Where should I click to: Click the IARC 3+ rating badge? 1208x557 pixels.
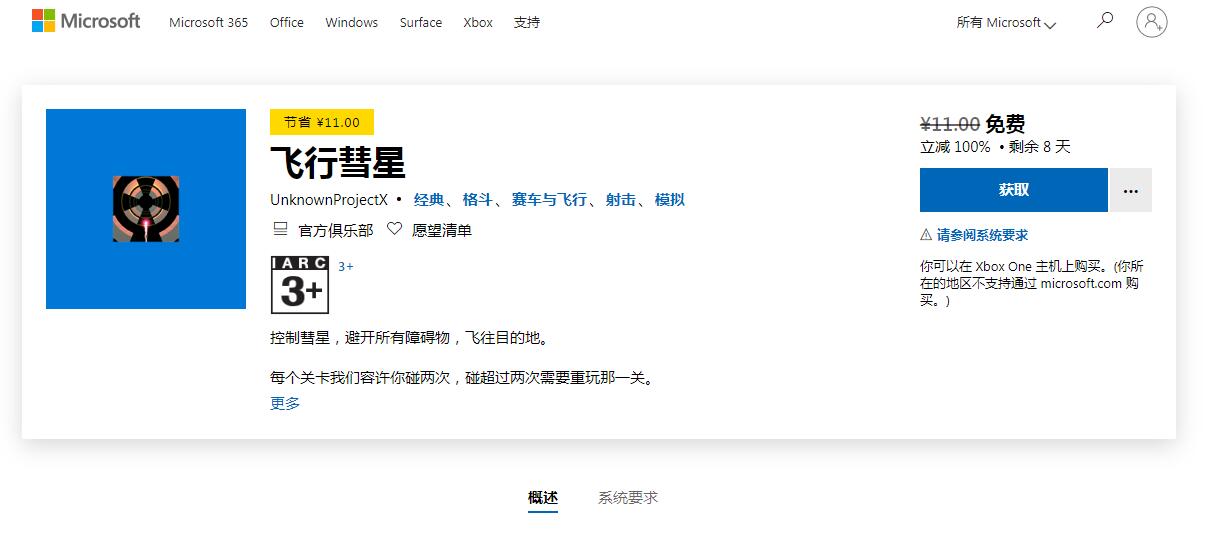(300, 285)
